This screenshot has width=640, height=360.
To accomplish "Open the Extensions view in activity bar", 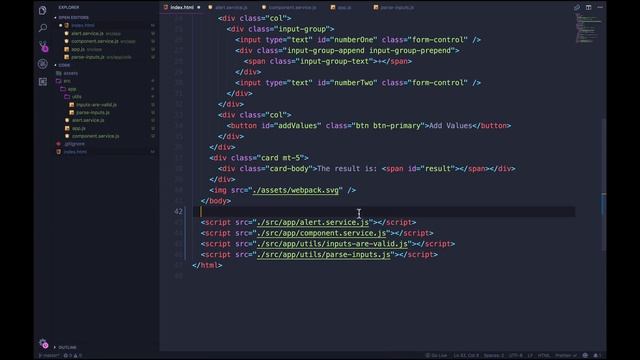I will (42, 82).
